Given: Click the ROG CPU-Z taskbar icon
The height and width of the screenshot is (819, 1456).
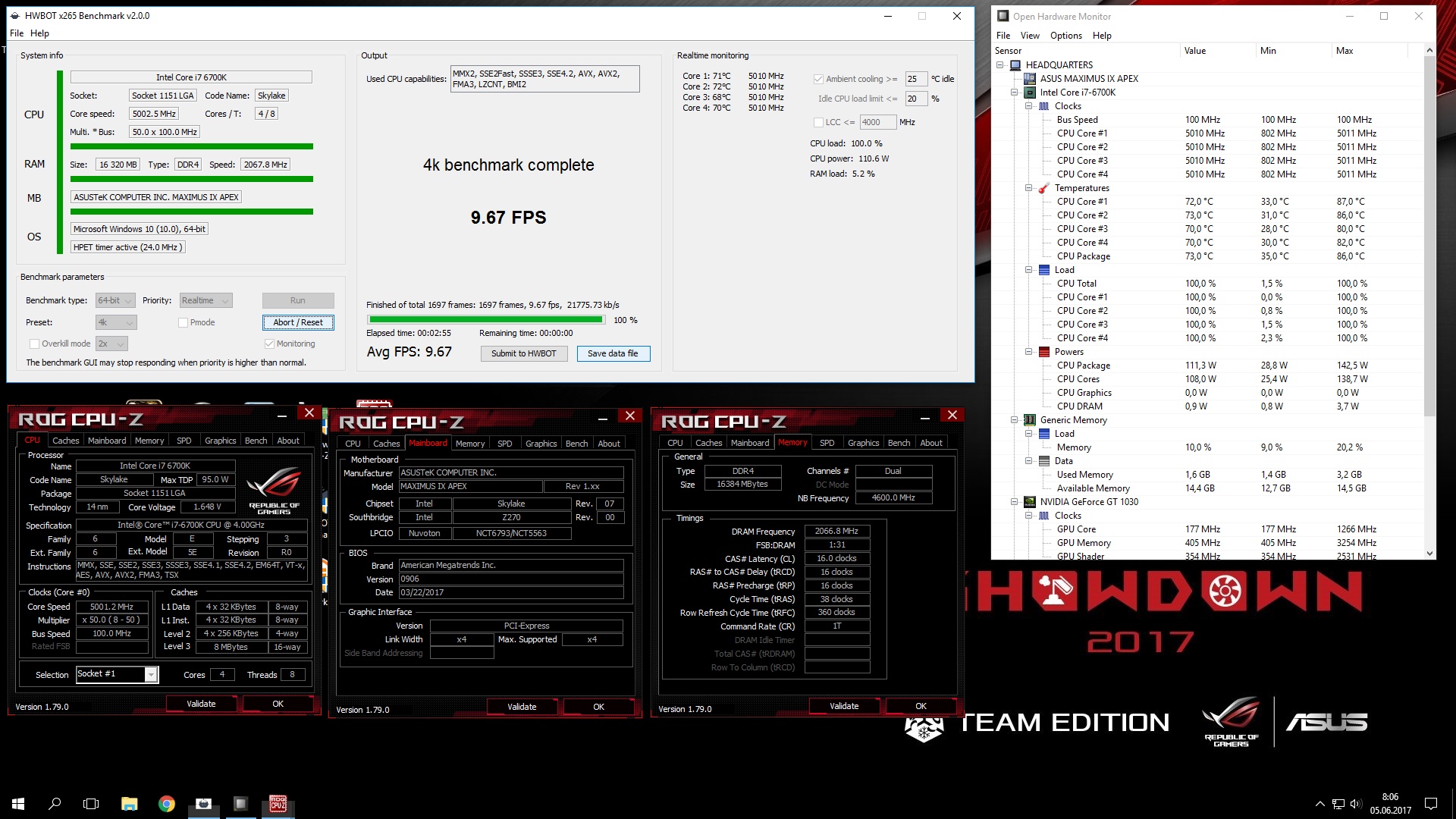Looking at the screenshot, I should [x=278, y=804].
